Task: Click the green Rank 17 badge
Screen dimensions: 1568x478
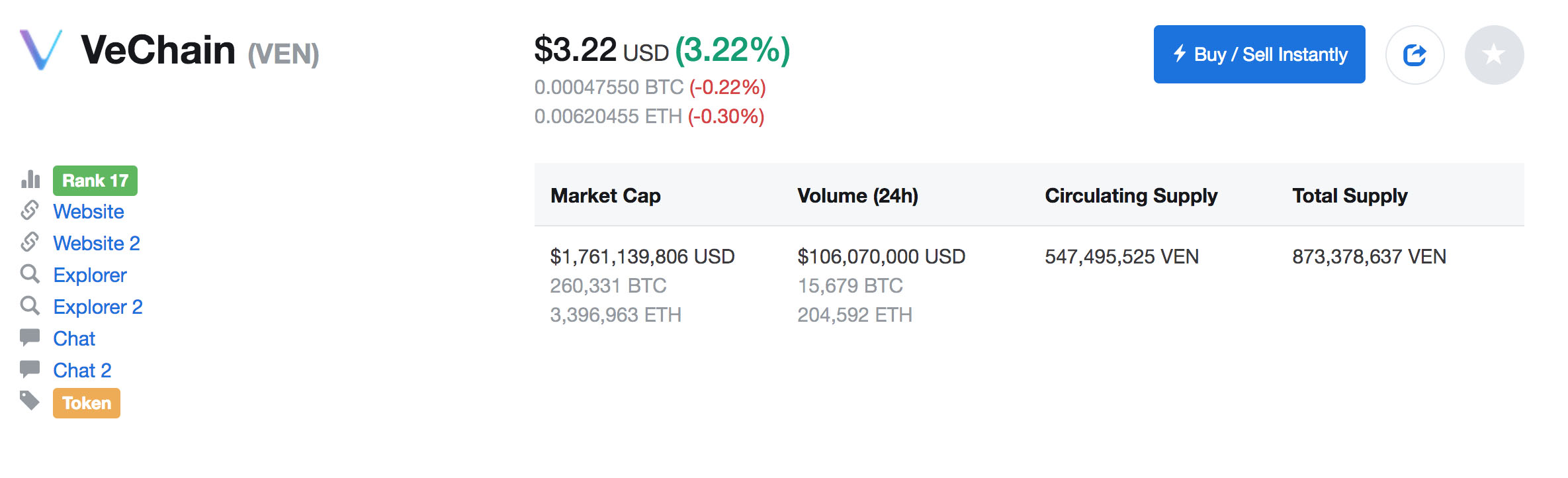Action: 95,181
